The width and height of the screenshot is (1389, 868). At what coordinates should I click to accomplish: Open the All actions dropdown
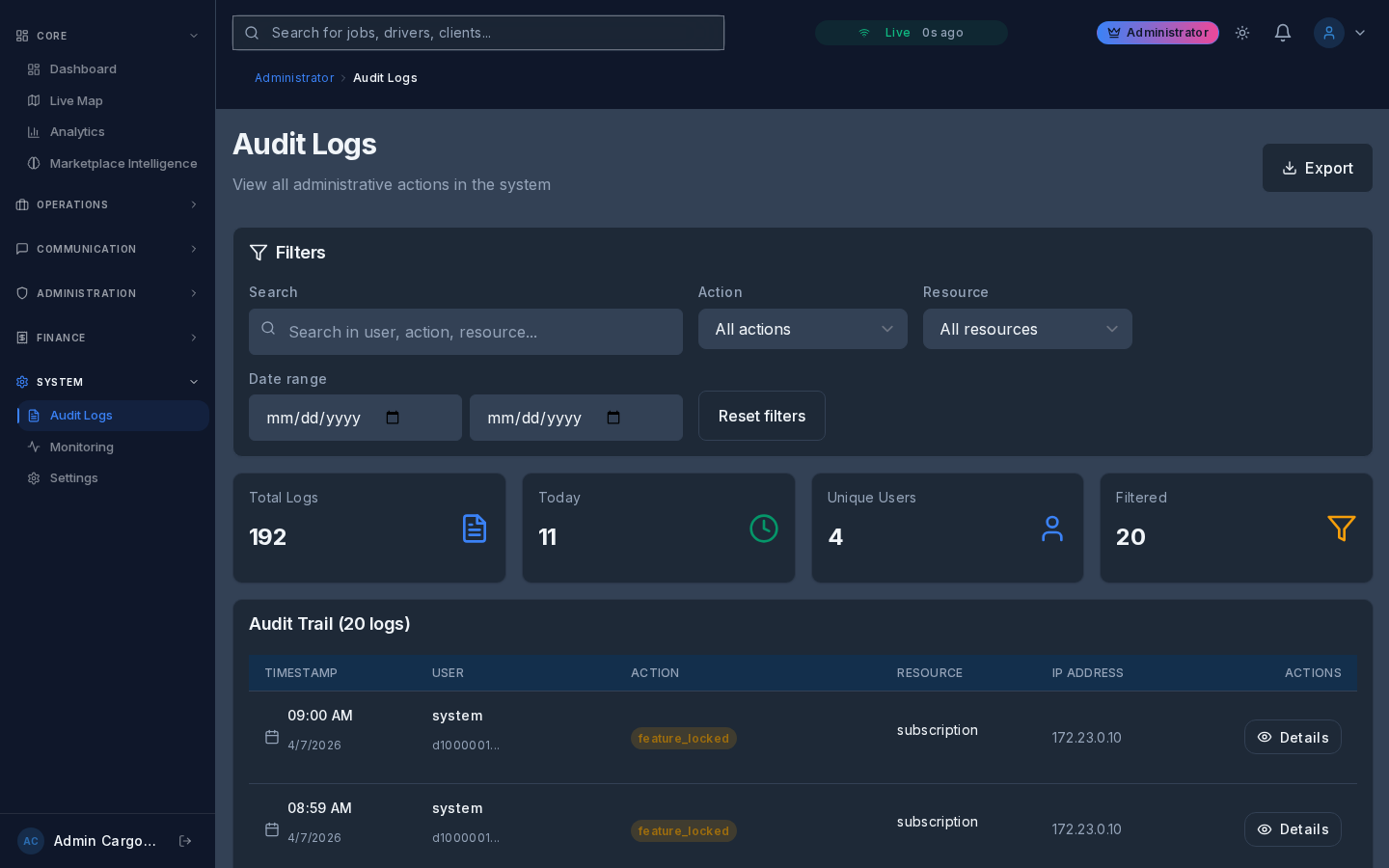point(802,329)
